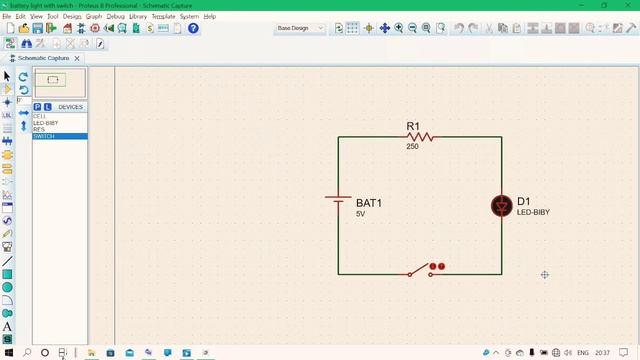Image resolution: width=640 pixels, height=360 pixels.
Task: Select the Junction Dot Mode tool
Action: pyautogui.click(x=7, y=102)
